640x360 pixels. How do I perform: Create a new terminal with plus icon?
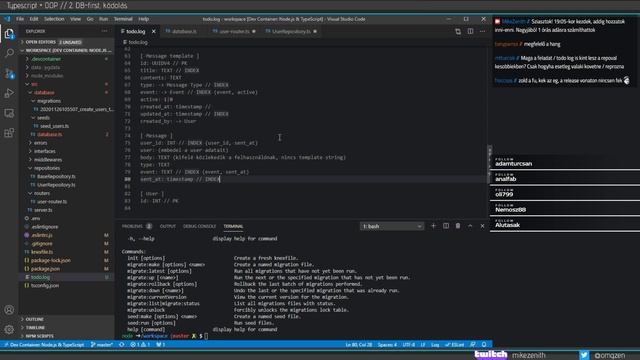pos(433,226)
